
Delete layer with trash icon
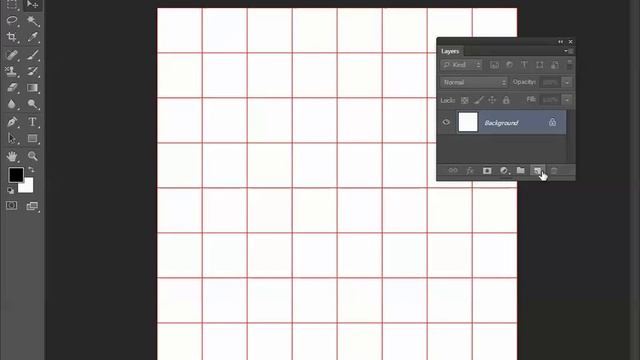tap(554, 171)
